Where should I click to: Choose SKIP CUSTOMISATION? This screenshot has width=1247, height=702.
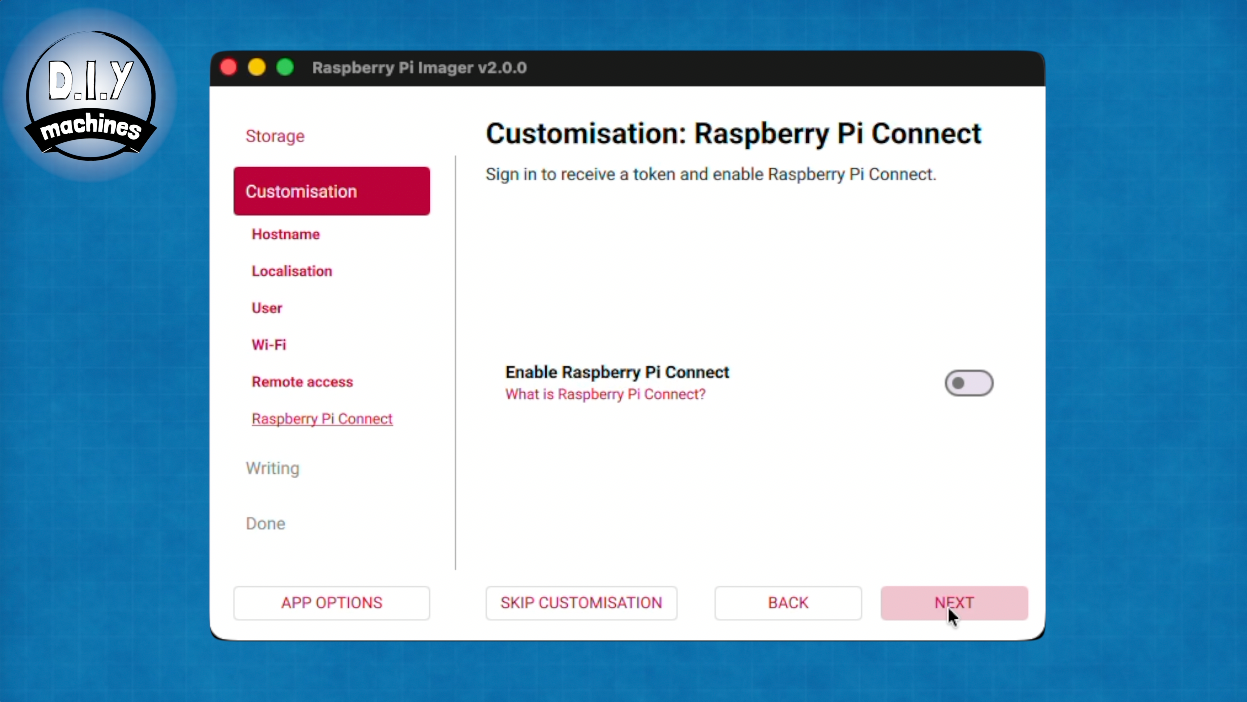pyautogui.click(x=581, y=603)
